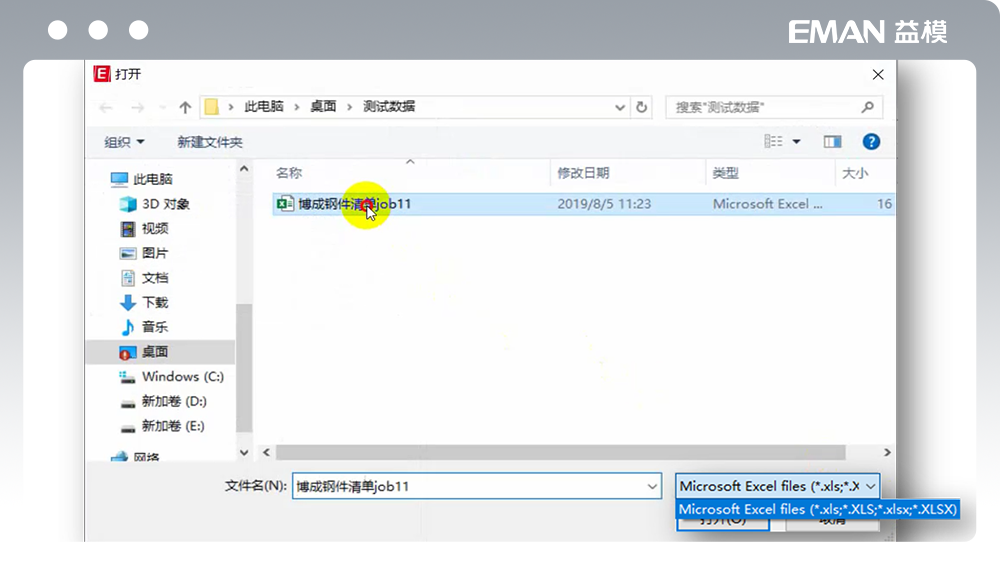Select the 音乐 folder in sidebar
The width and height of the screenshot is (1000, 563).
pyautogui.click(x=154, y=327)
